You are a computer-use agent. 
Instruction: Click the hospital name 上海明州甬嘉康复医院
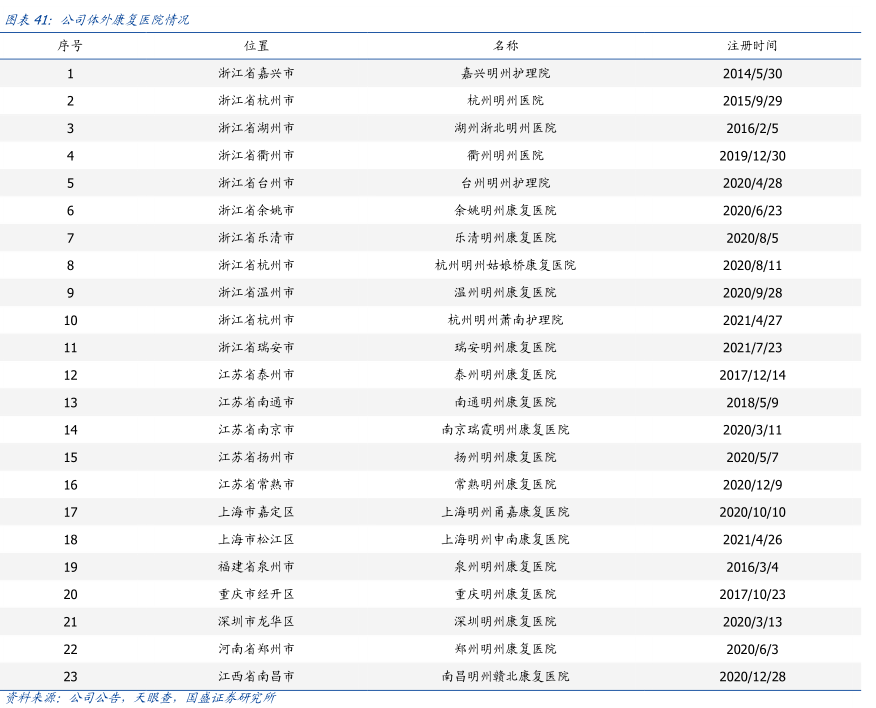pos(506,511)
